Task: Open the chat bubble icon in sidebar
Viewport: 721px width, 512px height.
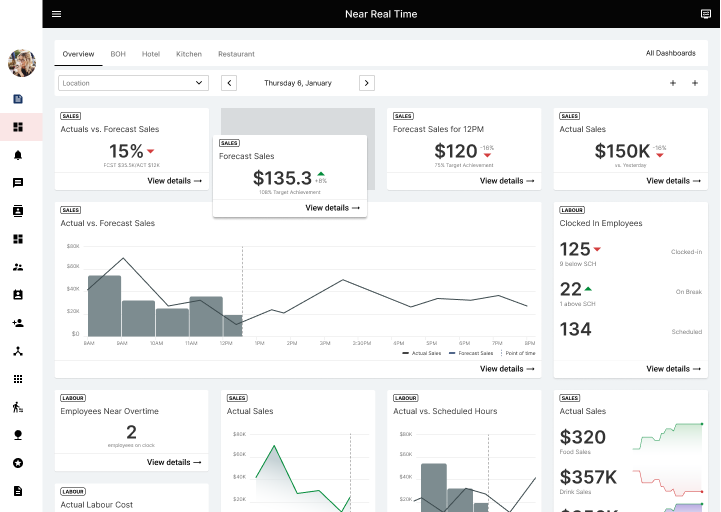Action: (x=18, y=183)
